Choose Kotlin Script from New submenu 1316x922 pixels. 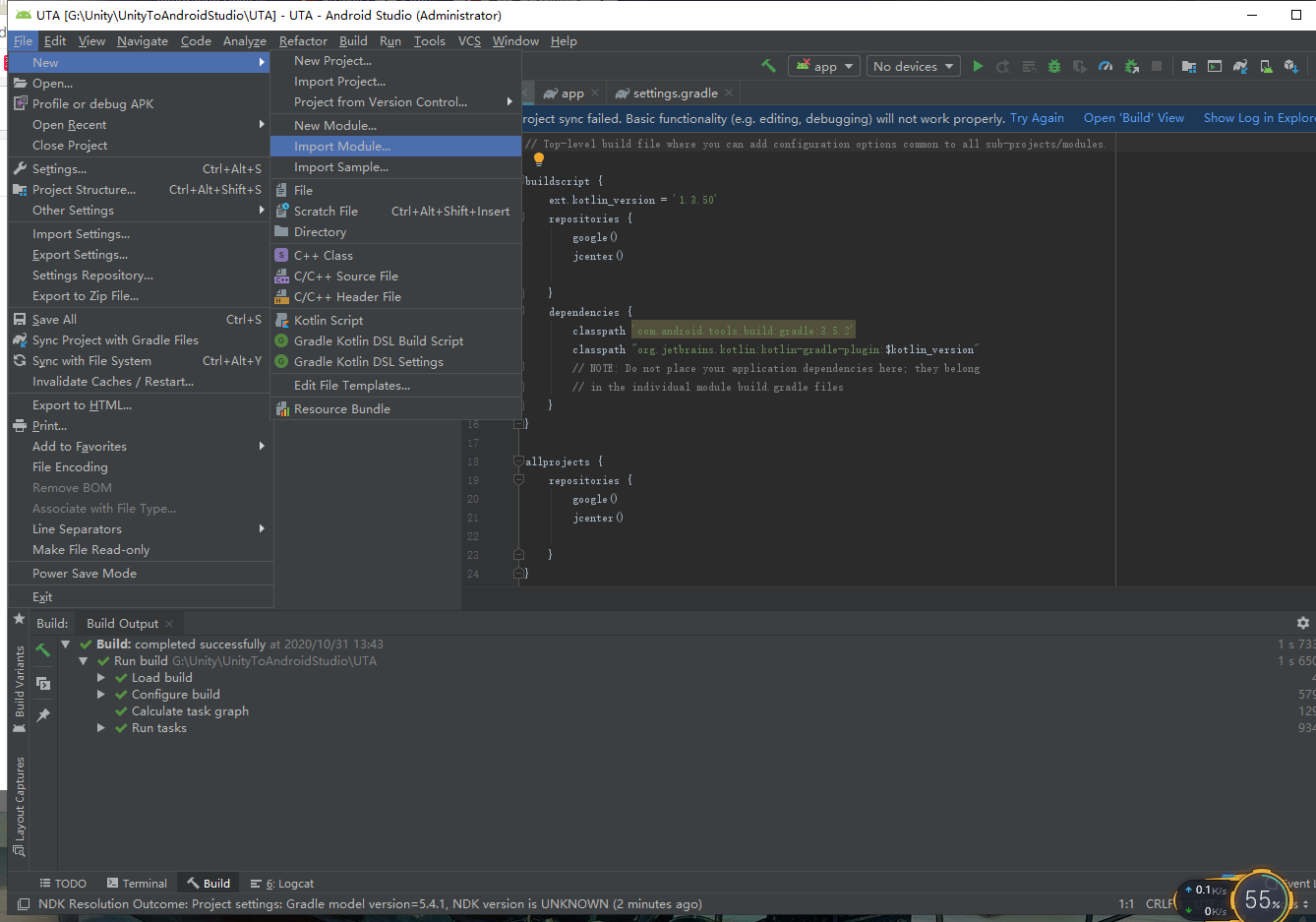click(395, 321)
